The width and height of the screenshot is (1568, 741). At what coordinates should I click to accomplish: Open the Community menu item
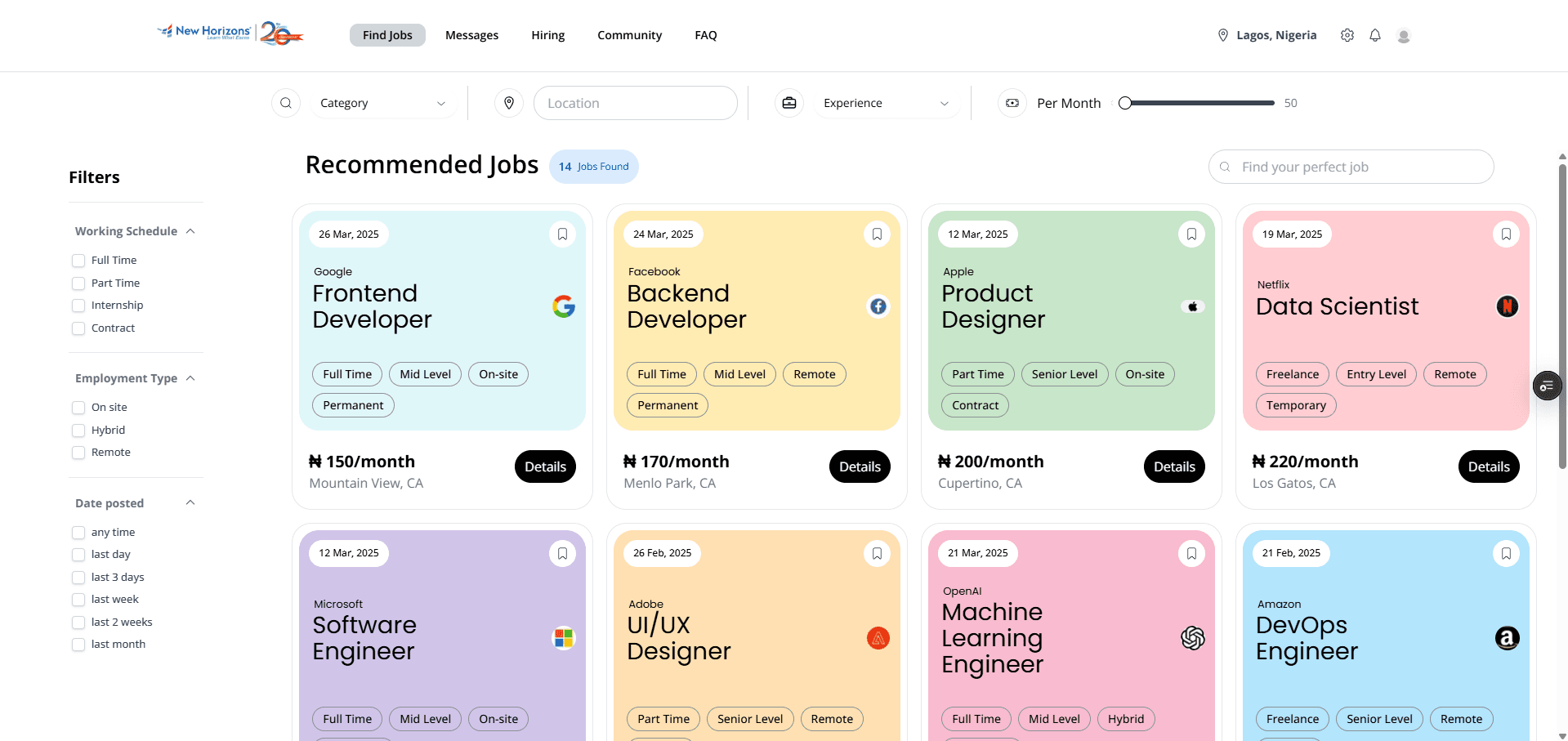pyautogui.click(x=629, y=34)
